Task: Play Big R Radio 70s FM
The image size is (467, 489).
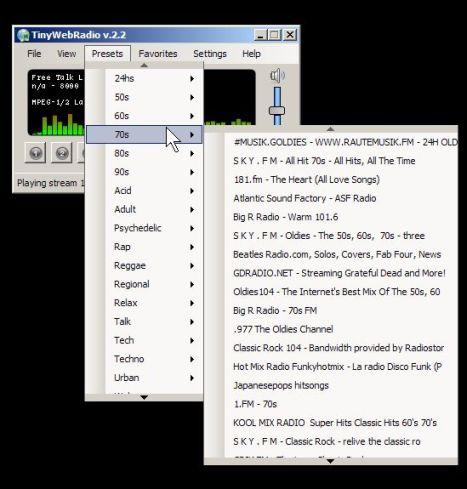Action: point(331,310)
